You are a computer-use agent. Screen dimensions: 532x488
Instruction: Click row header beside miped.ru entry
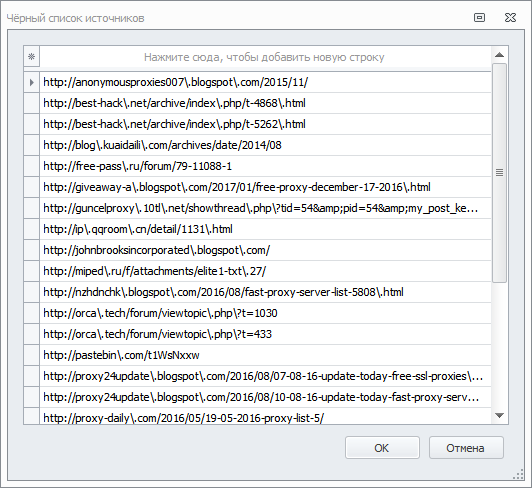tap(32, 271)
